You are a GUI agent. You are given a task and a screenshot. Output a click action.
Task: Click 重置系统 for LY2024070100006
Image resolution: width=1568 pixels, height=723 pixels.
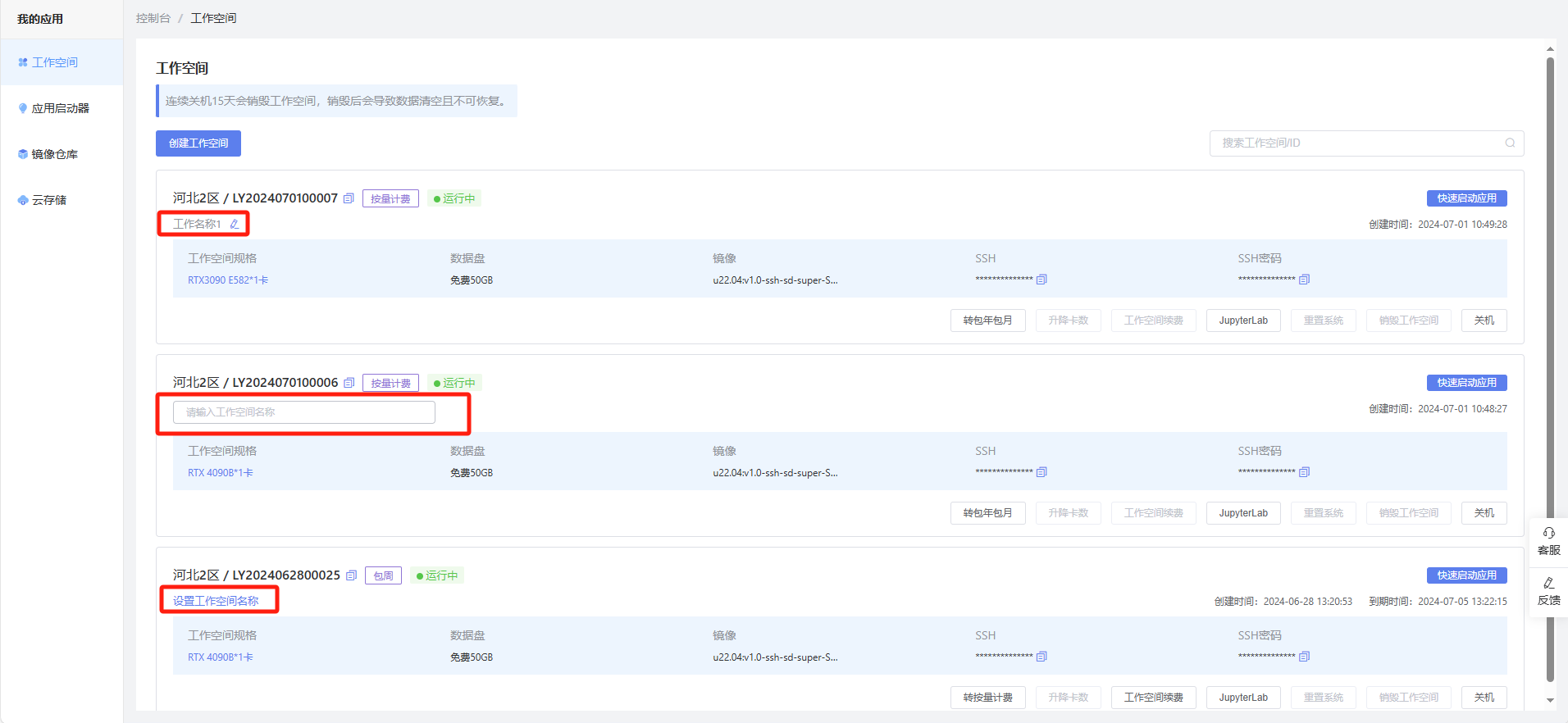(1324, 513)
